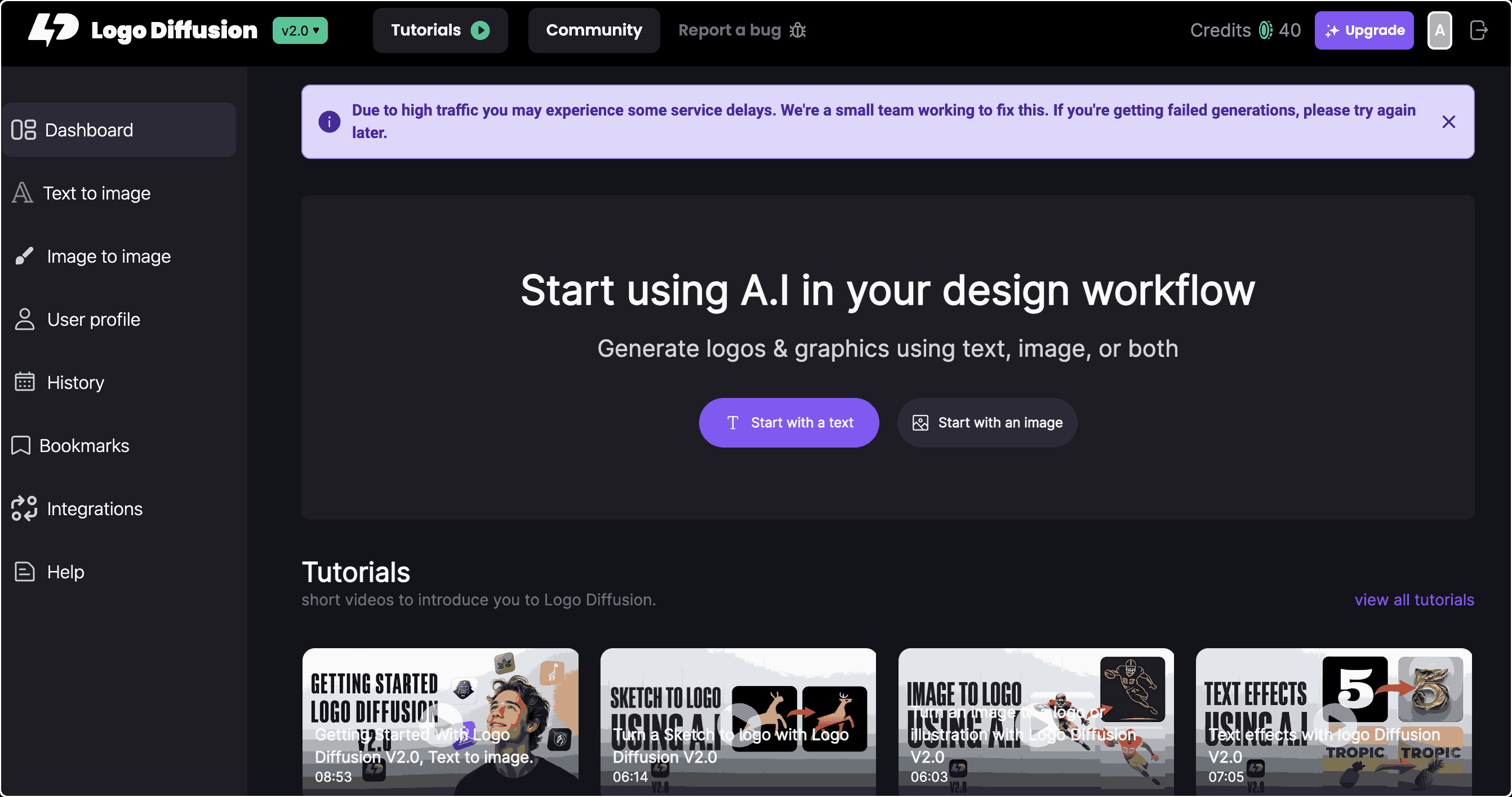Click the Report a bug link
The height and width of the screenshot is (797, 1512).
pyautogui.click(x=742, y=30)
